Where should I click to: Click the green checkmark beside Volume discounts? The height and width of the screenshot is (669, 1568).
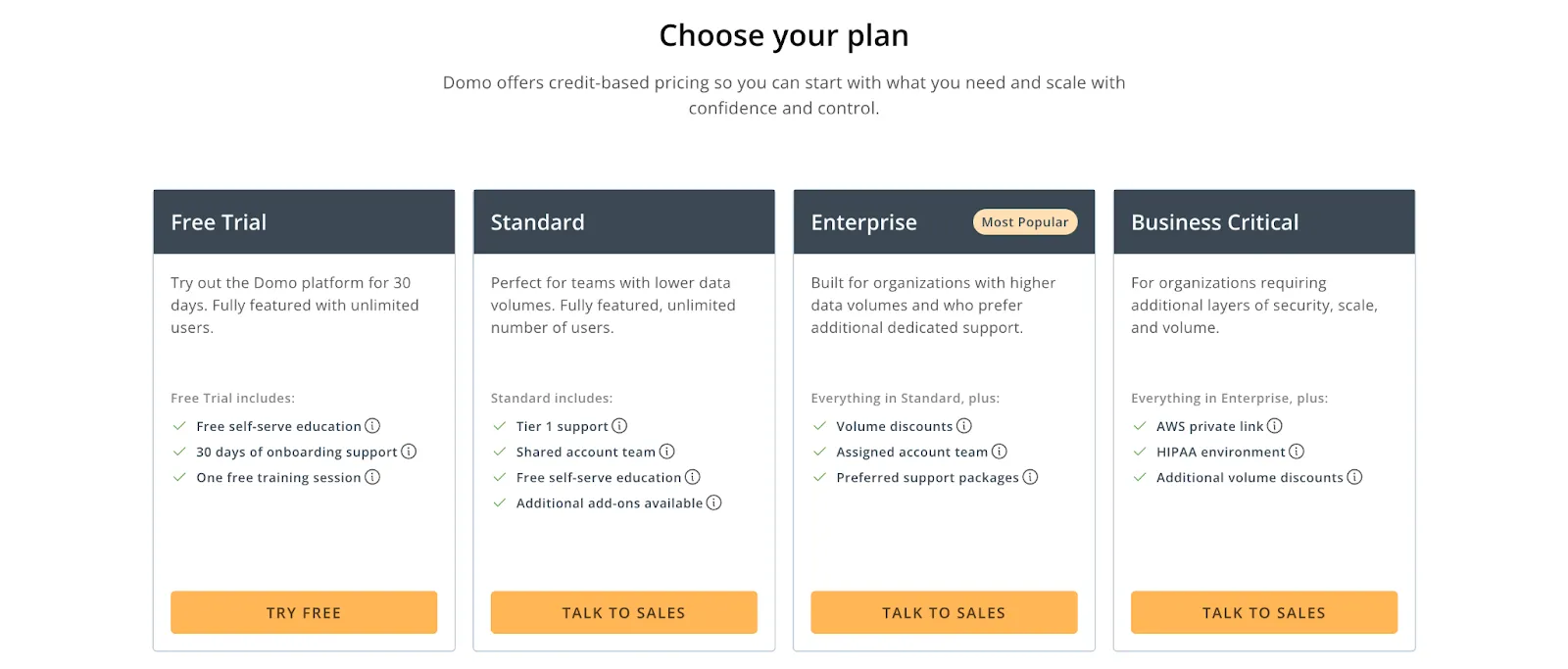818,426
